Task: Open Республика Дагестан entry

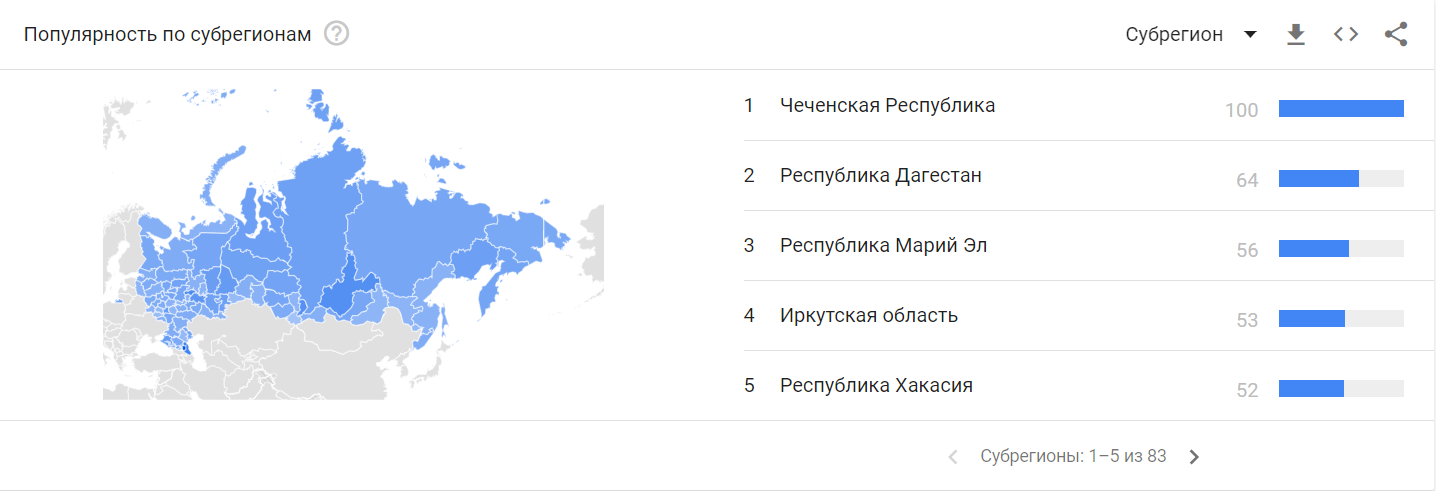Action: coord(880,175)
